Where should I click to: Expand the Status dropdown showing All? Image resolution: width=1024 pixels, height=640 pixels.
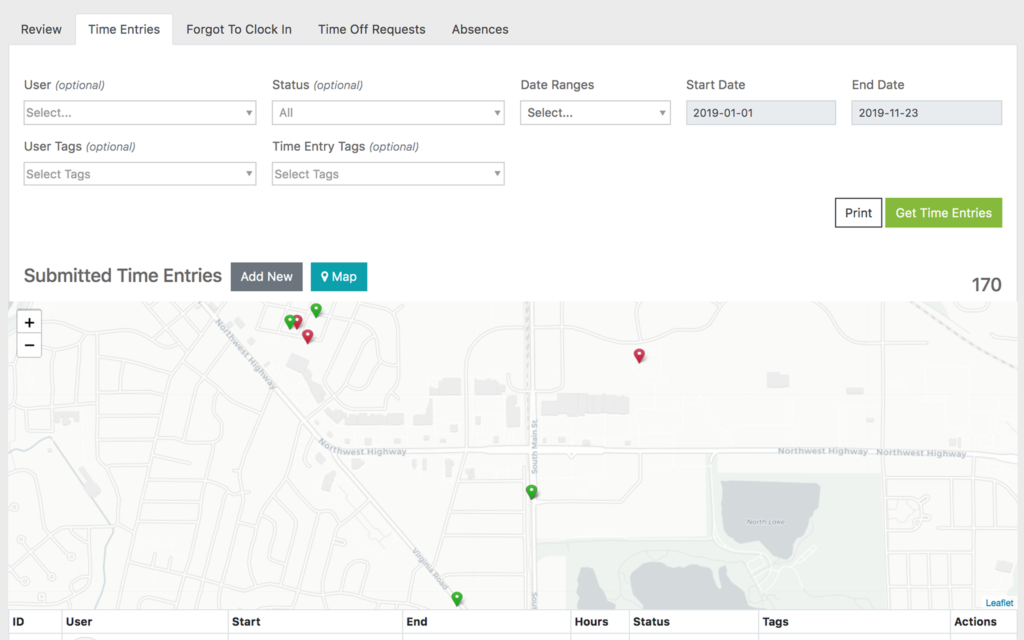[x=388, y=113]
